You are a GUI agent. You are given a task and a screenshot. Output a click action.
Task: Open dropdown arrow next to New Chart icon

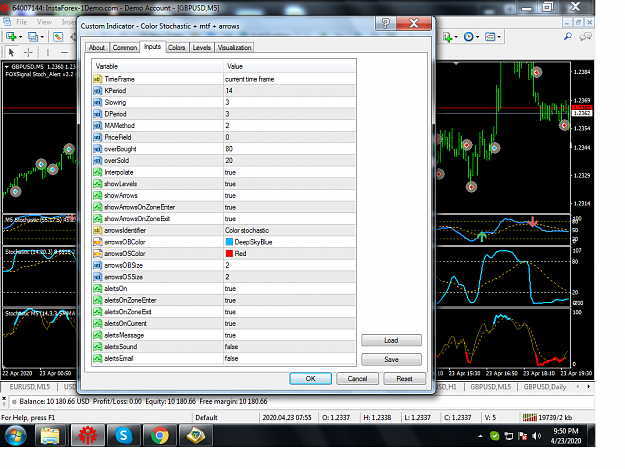pos(20,37)
